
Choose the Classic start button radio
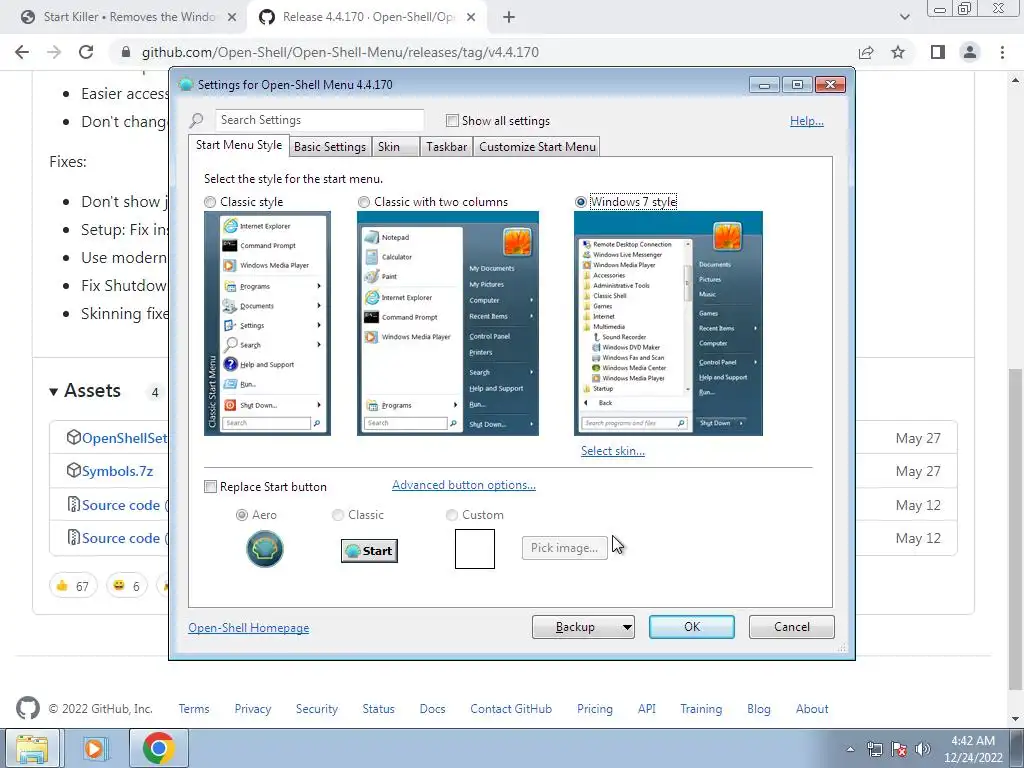[x=338, y=515]
